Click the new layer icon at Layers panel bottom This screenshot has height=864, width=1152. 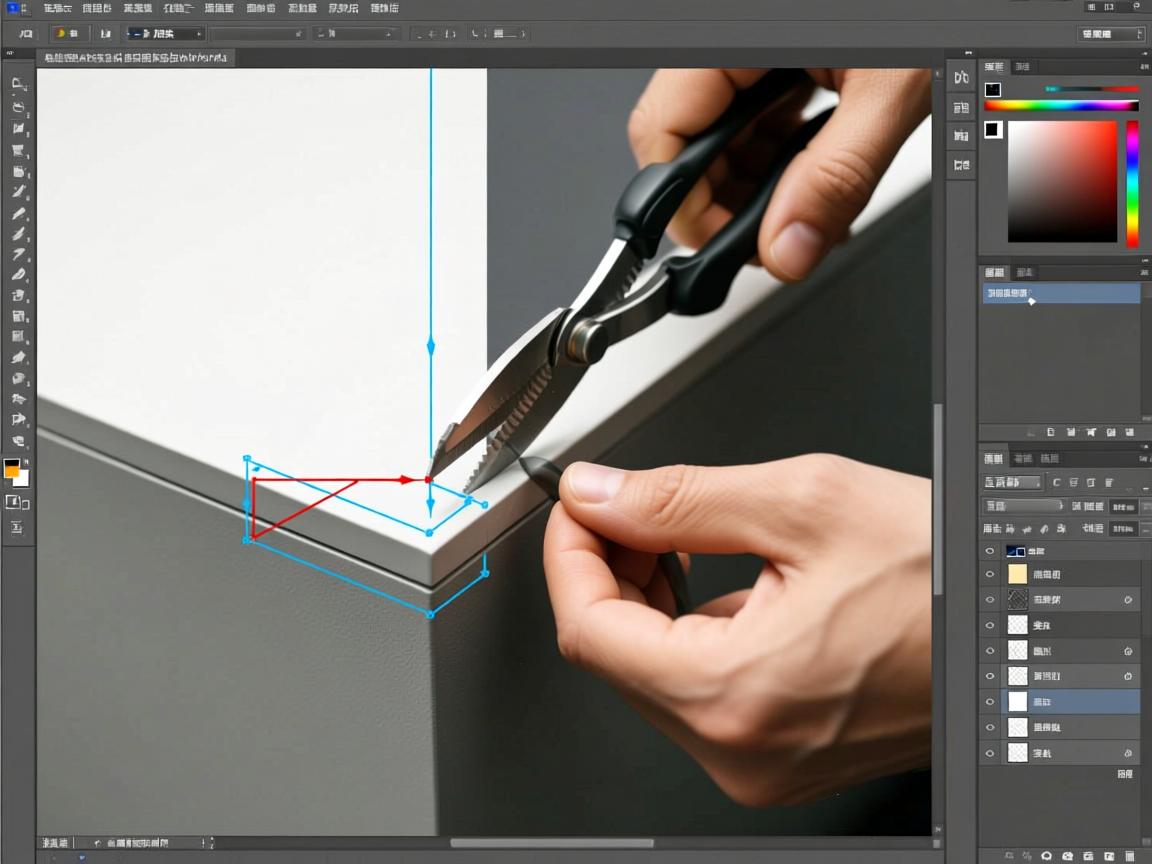click(1109, 856)
